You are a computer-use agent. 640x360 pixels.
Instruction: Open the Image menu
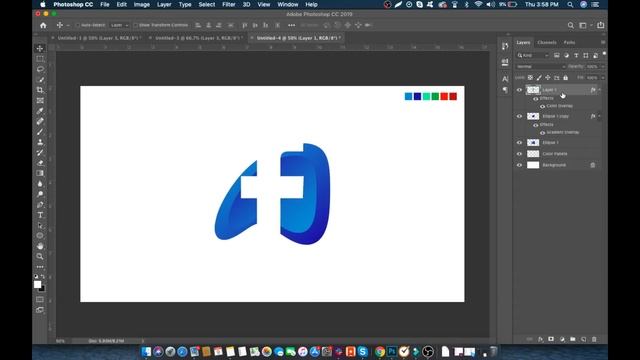[x=142, y=4]
